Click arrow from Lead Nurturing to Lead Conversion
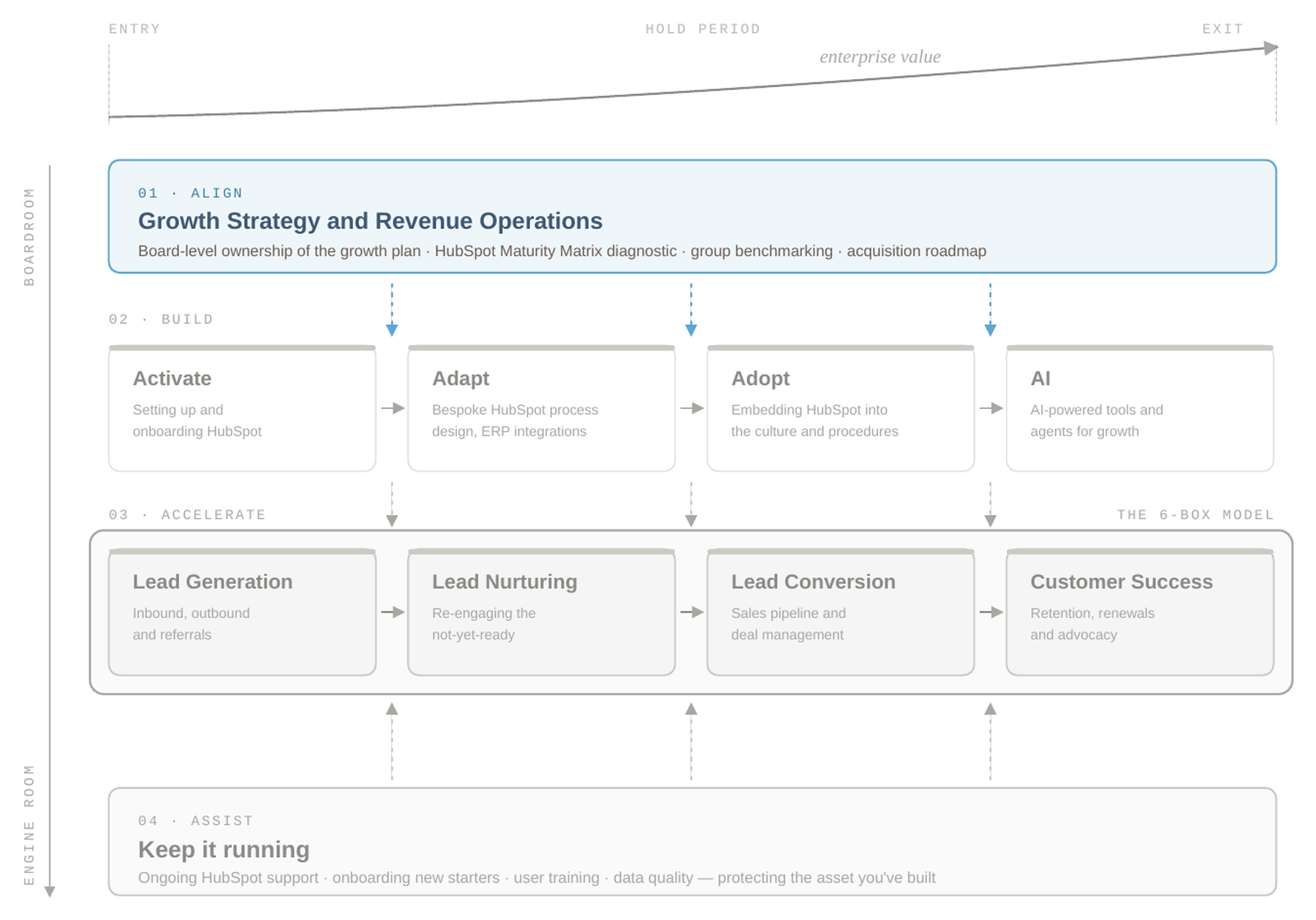The width and height of the screenshot is (1316, 920). [x=692, y=612]
